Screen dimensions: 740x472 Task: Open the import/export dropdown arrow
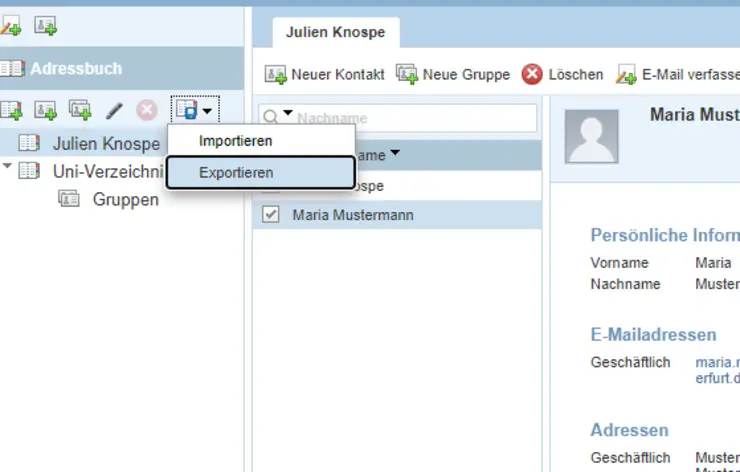pos(207,110)
